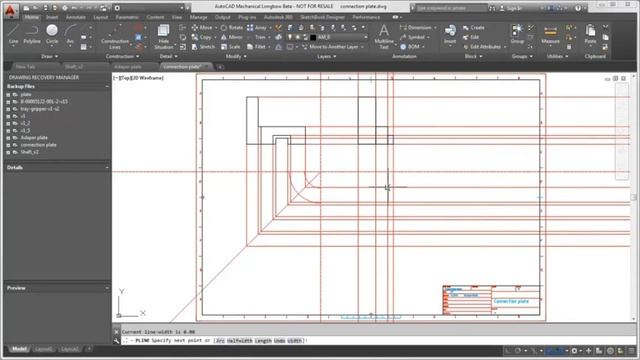The height and width of the screenshot is (360, 640).
Task: Expand the connection plate backup node
Action: 8,145
